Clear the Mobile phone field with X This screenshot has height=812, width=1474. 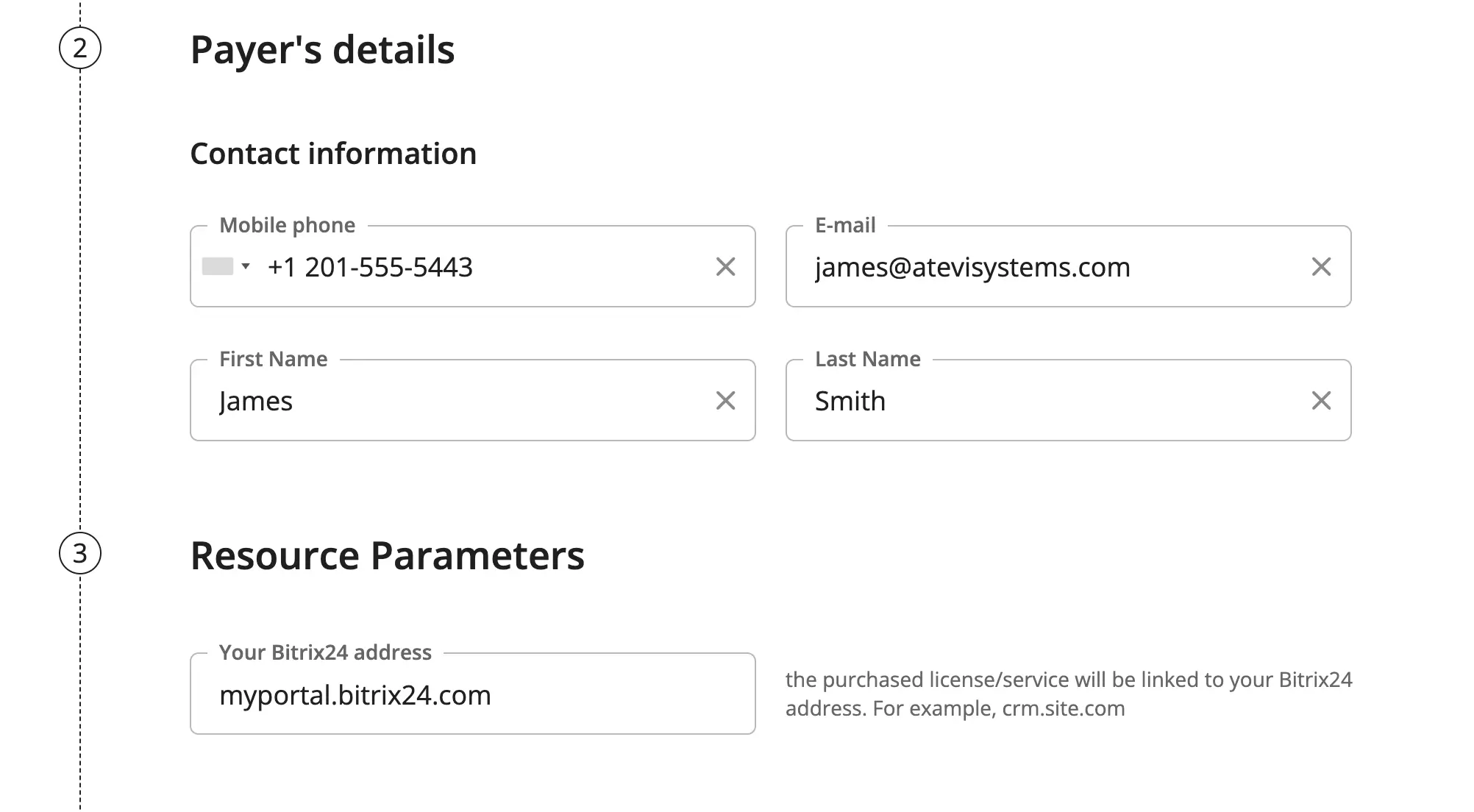coord(725,267)
